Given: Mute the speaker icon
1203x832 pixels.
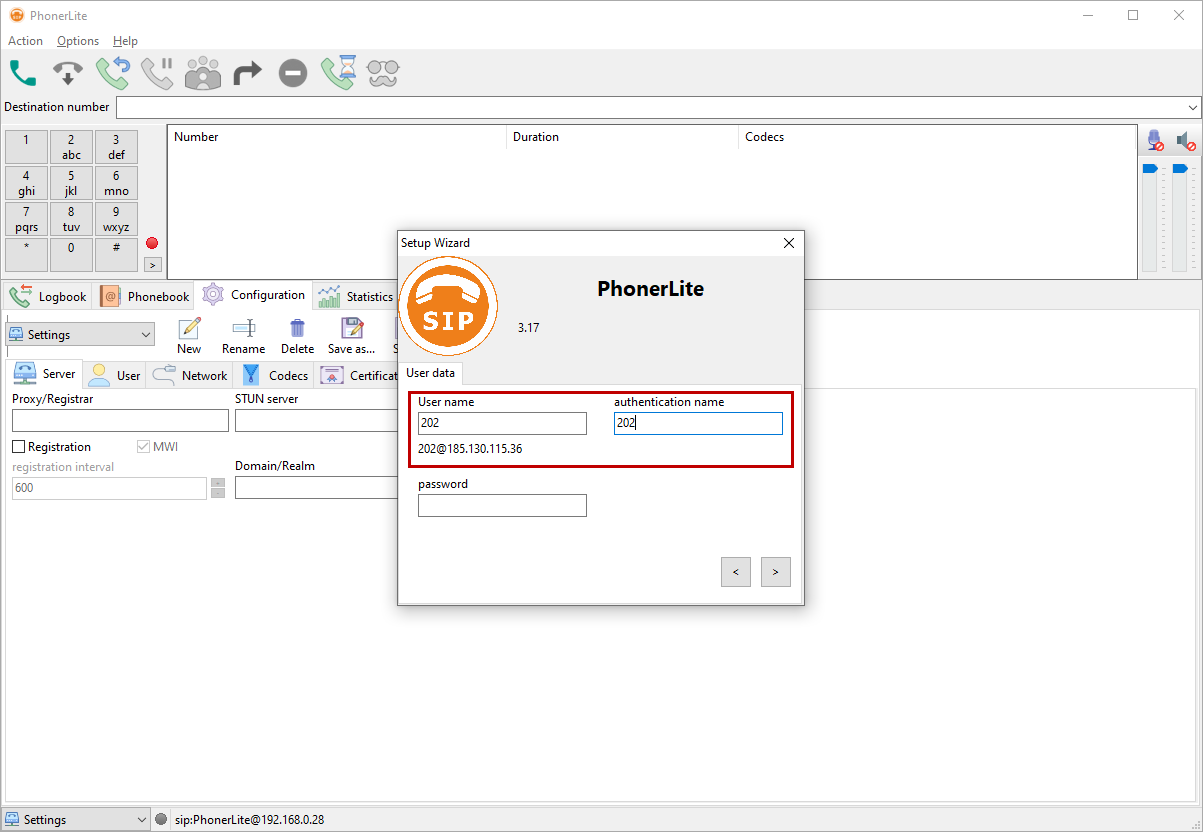Looking at the screenshot, I should point(1185,141).
